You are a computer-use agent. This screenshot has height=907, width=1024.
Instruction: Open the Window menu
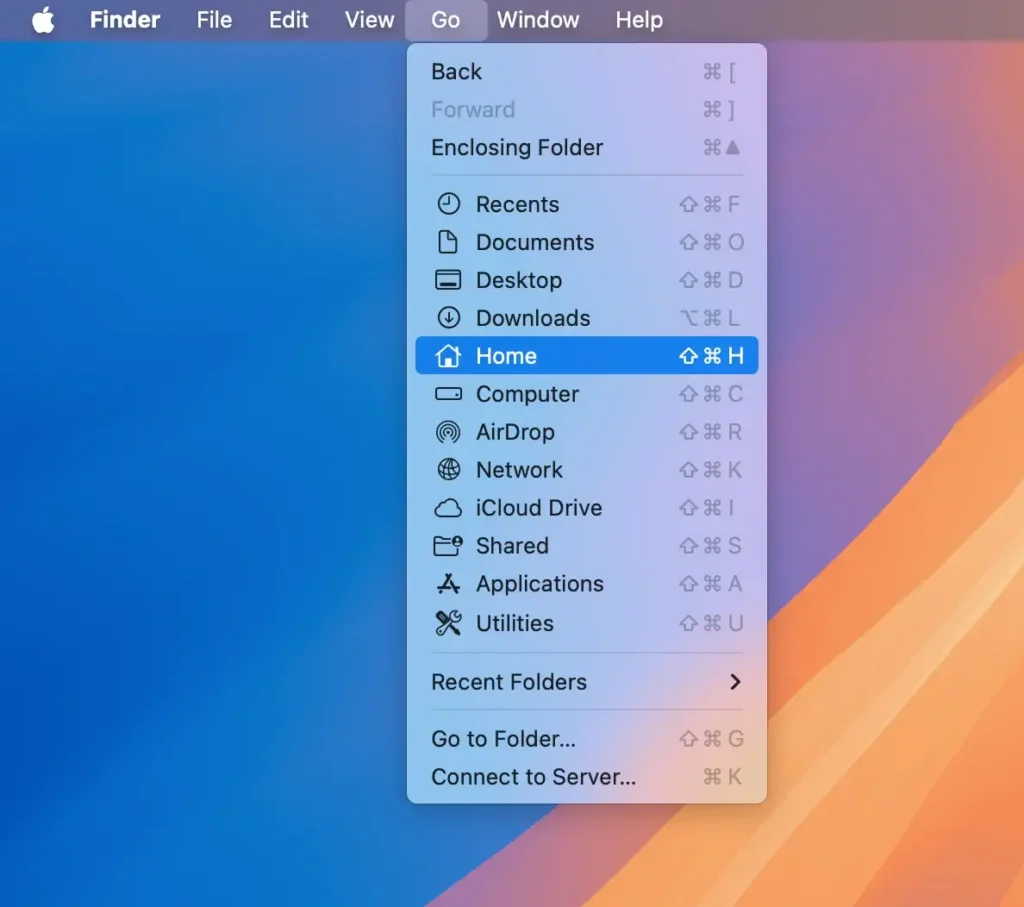537,20
